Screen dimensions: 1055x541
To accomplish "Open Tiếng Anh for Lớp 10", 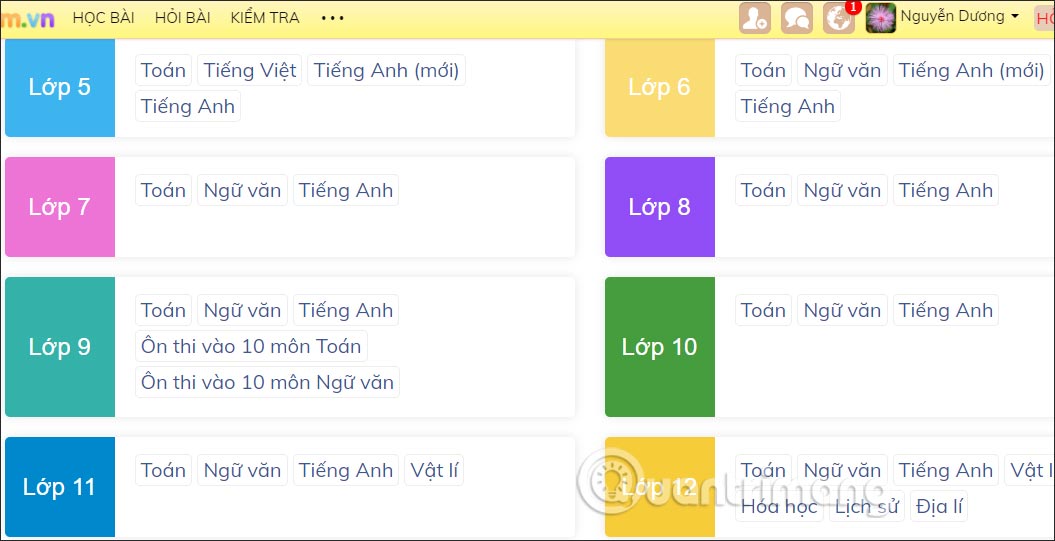I will coord(946,310).
